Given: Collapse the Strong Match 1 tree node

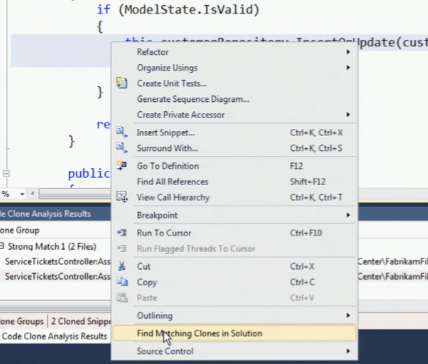Looking at the screenshot, I should (x=2, y=246).
